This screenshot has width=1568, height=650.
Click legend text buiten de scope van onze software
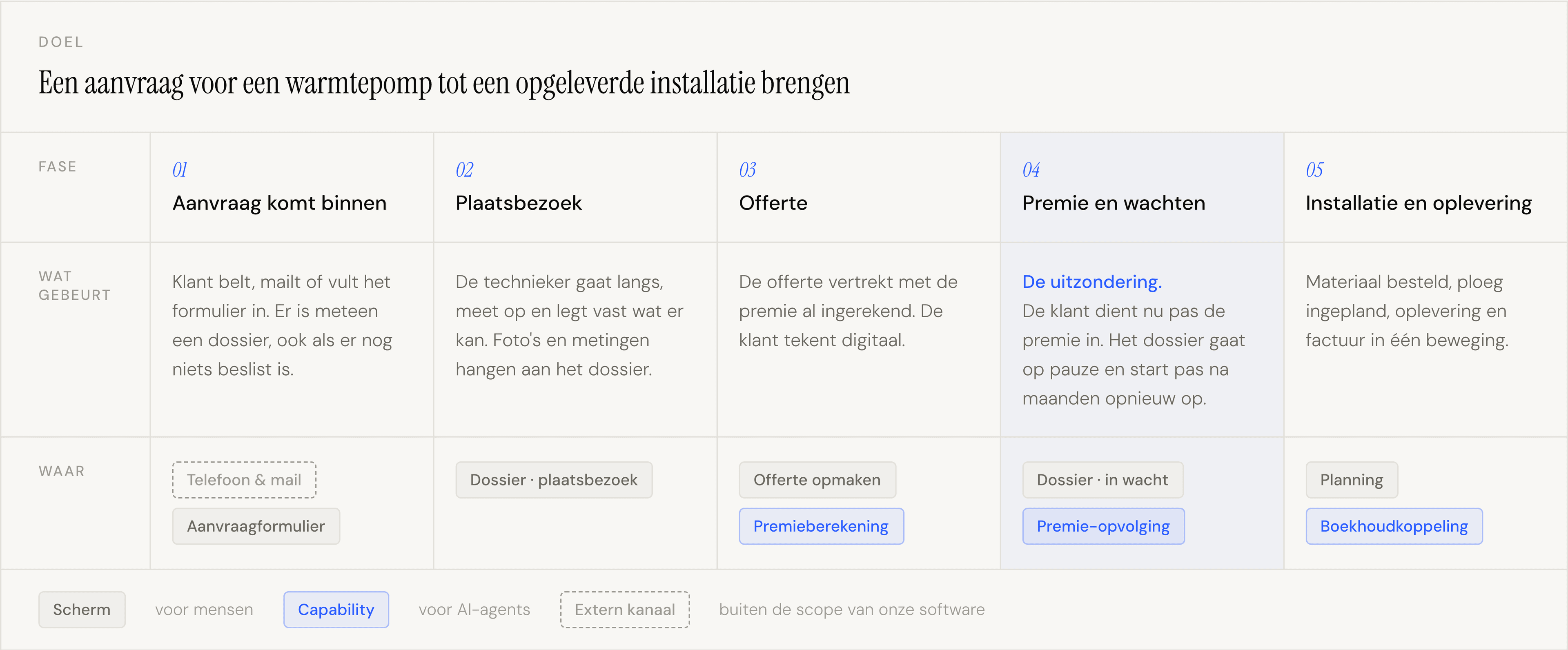coord(851,609)
